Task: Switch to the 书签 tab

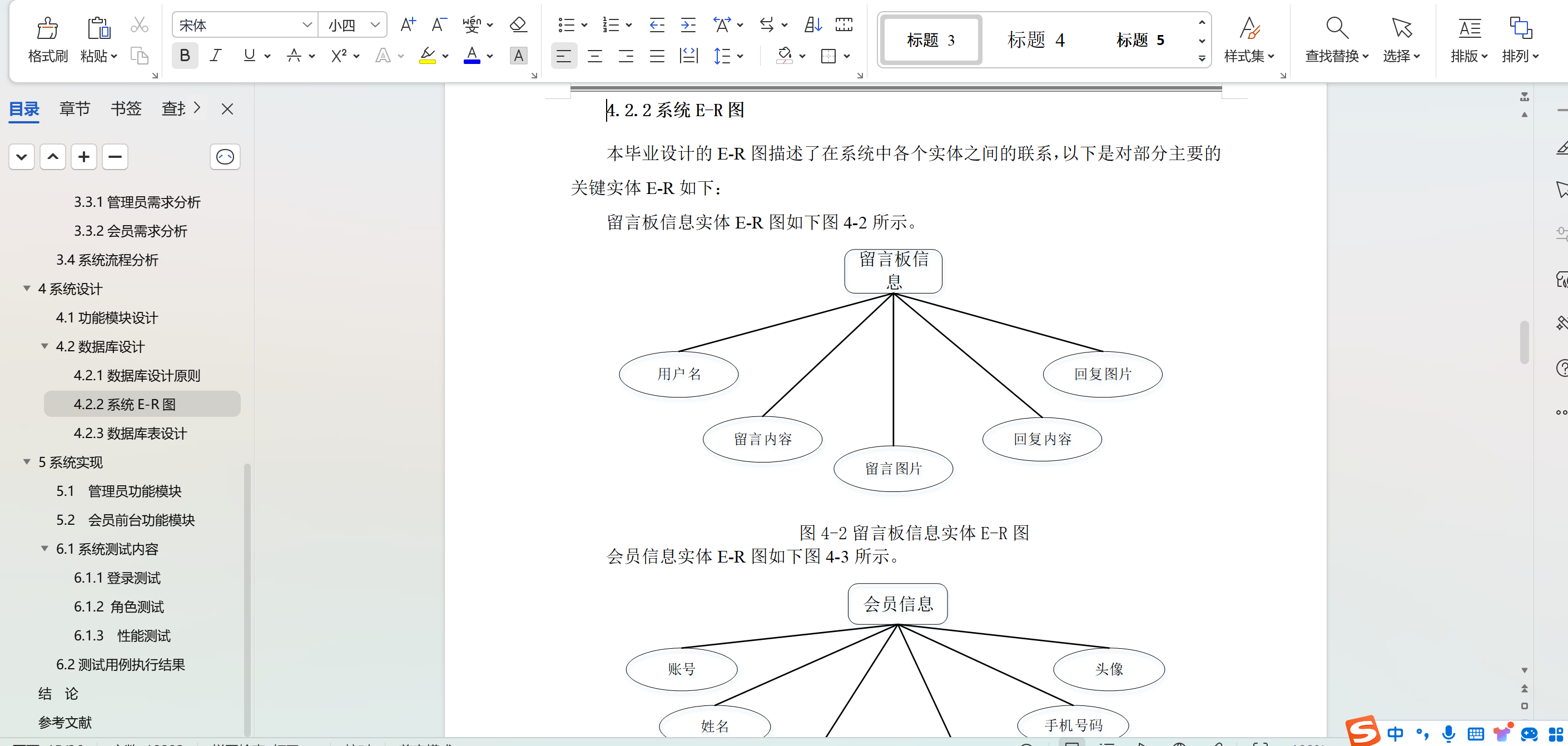Action: (x=126, y=109)
